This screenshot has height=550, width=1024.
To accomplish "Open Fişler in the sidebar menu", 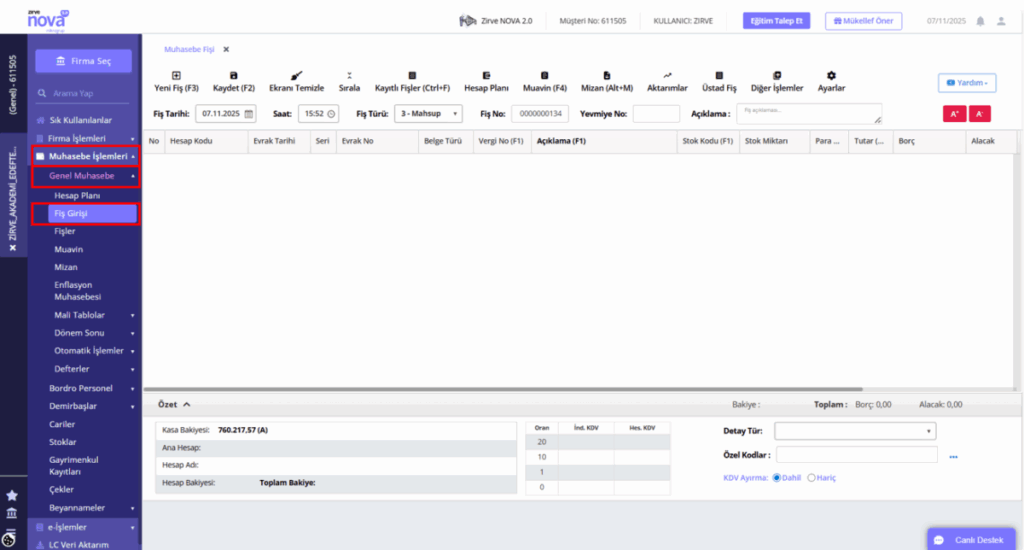I will point(65,231).
